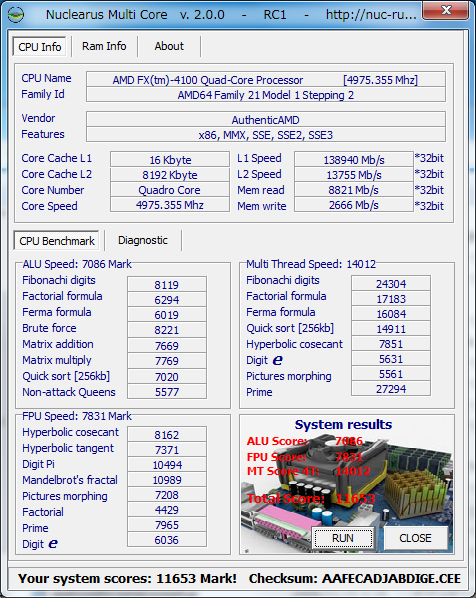
Task: Click the Core Number value Quadro Core
Action: 170,190
